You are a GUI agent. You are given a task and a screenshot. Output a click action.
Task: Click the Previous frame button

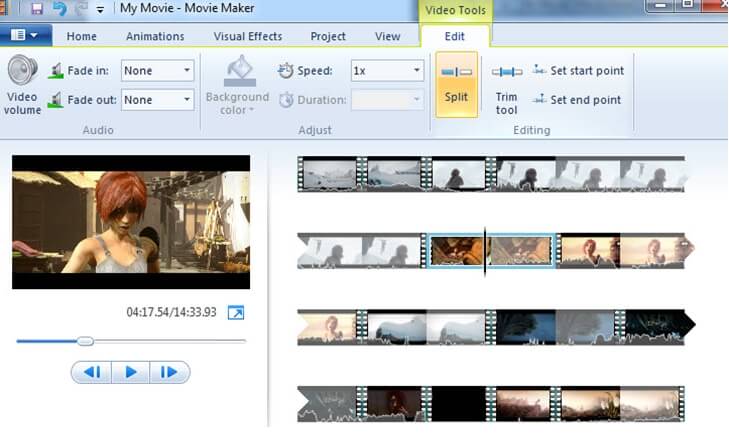point(92,372)
